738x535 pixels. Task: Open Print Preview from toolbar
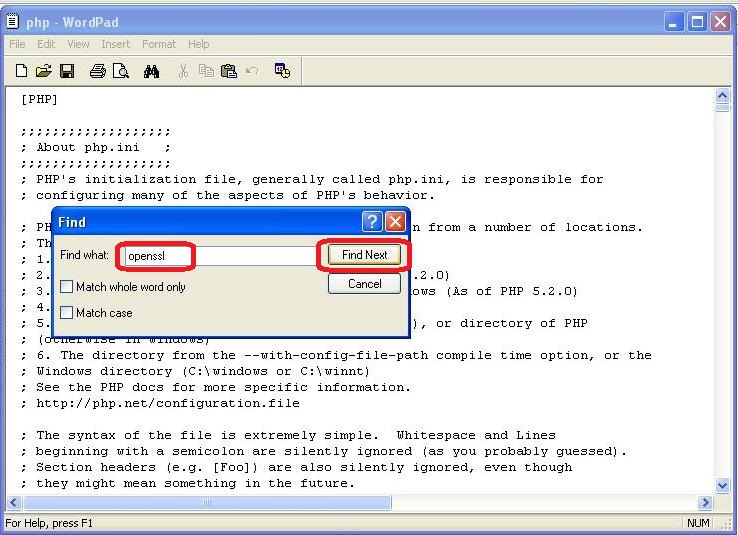coord(120,71)
